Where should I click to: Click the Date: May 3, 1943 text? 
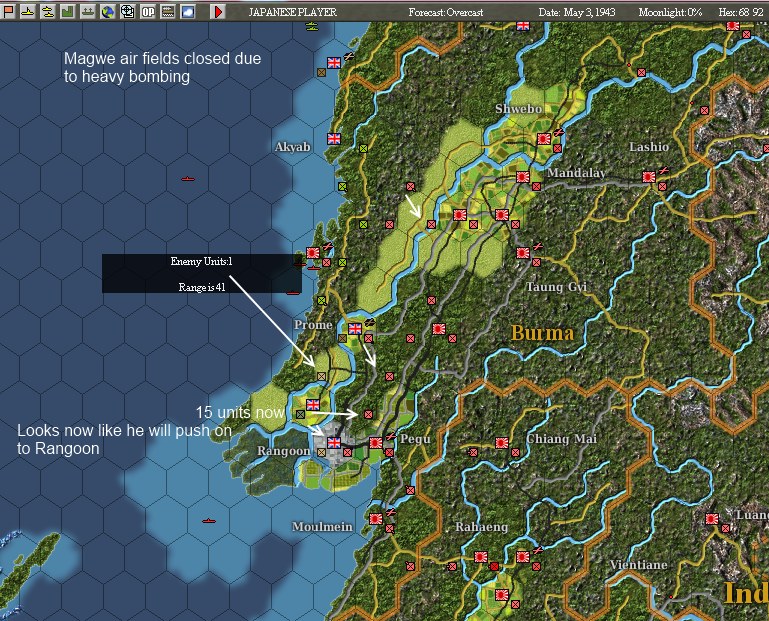(577, 12)
